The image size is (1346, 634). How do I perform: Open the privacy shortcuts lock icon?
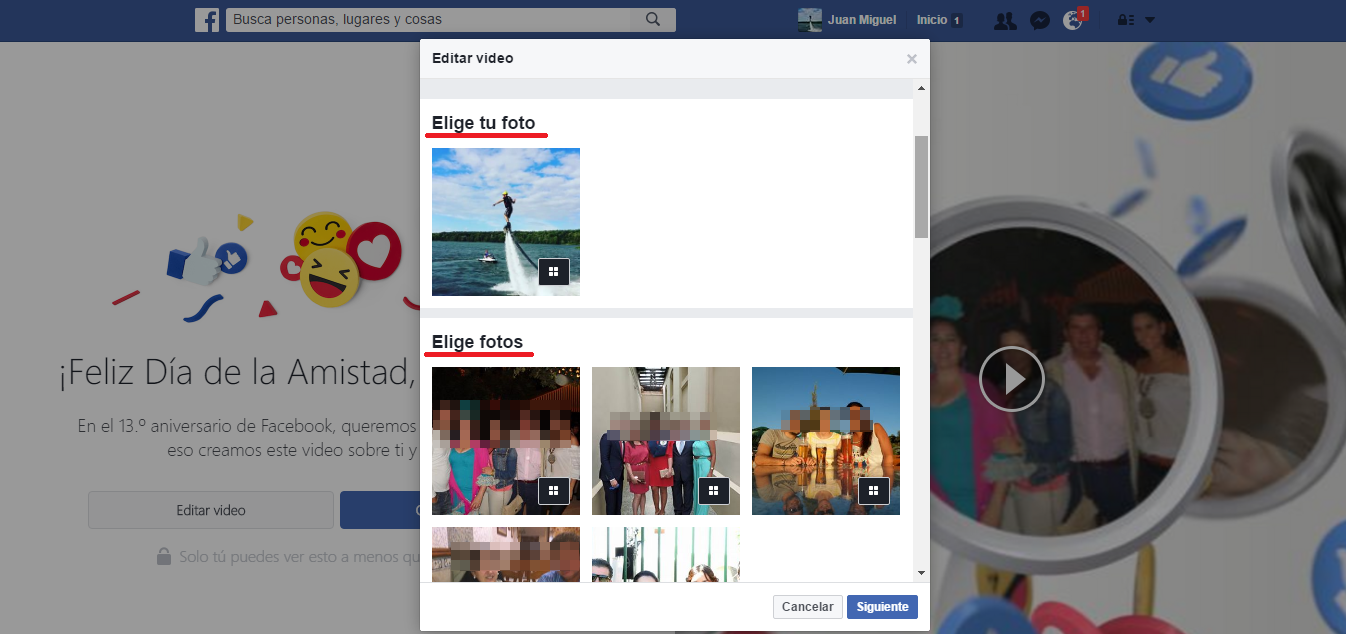(1126, 20)
